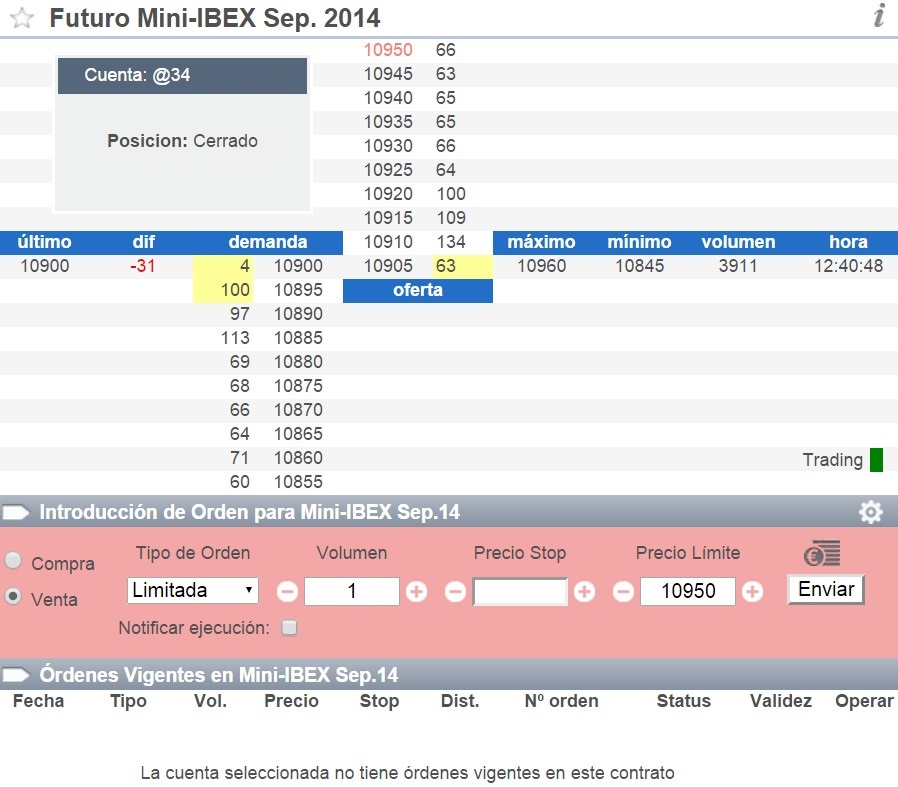This screenshot has width=898, height=787.
Task: Select the Compra radio button
Action: tap(13, 560)
